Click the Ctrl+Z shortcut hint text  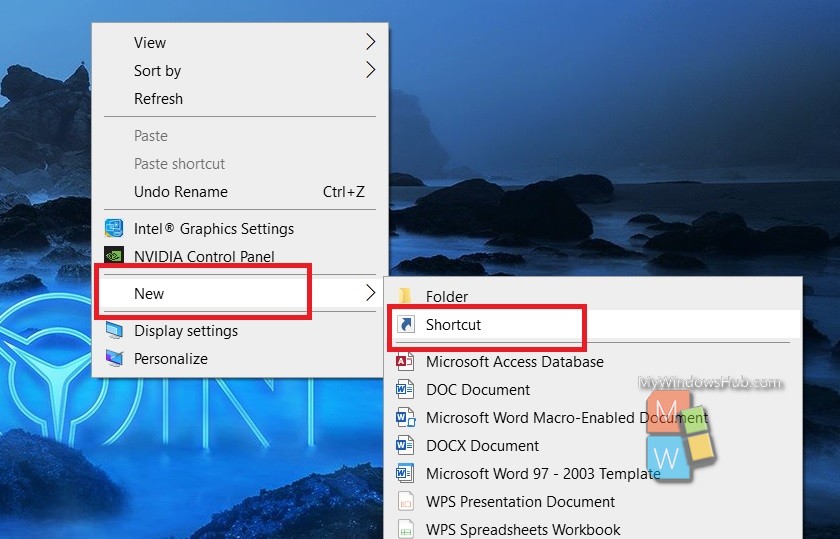coord(343,191)
